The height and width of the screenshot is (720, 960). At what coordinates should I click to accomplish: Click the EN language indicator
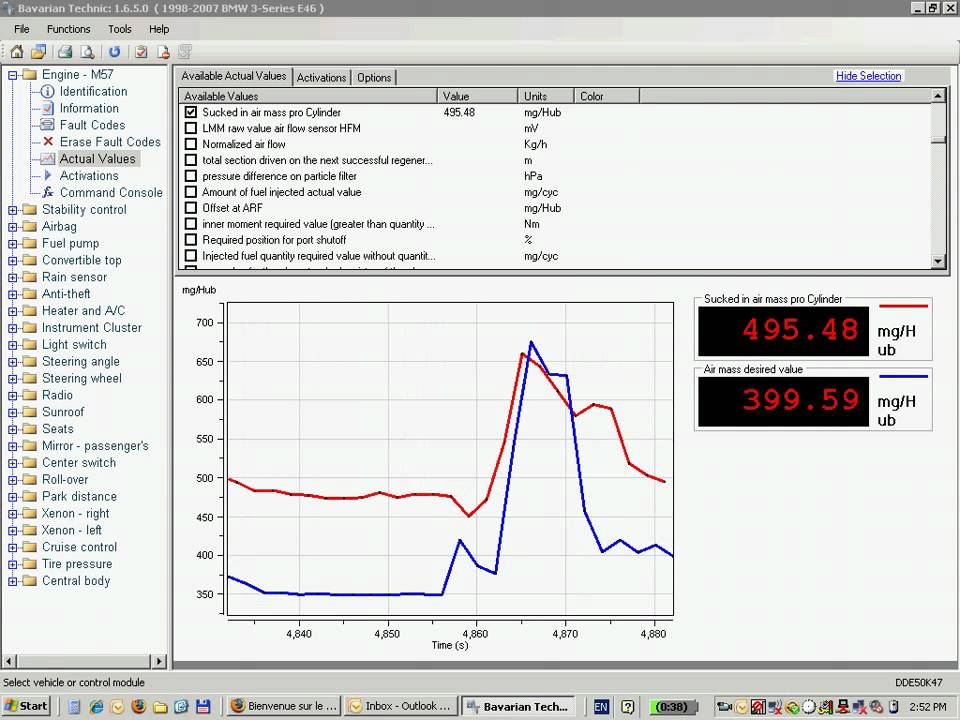click(x=601, y=707)
